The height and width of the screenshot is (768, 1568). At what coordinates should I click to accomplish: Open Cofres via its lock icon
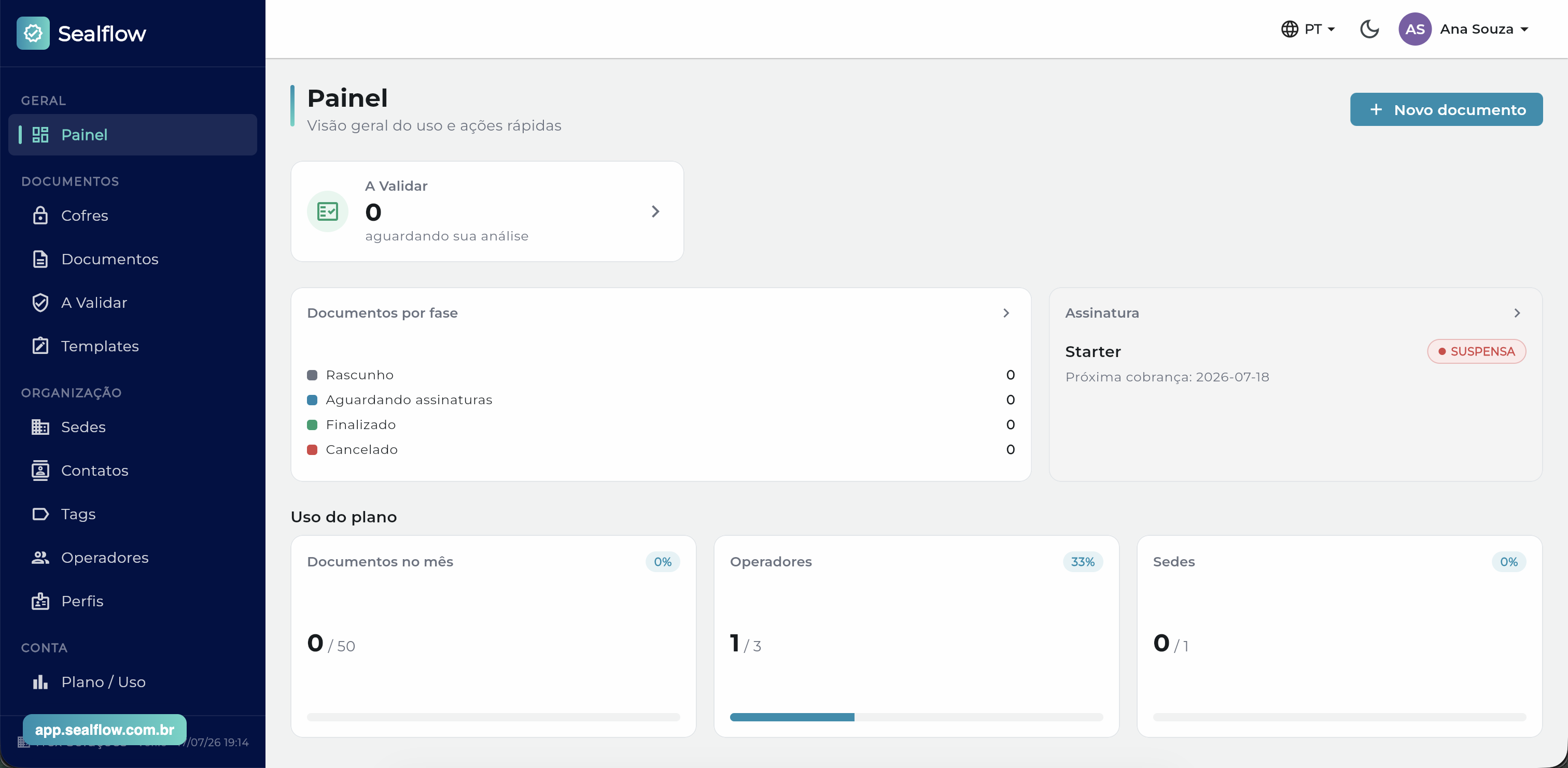40,216
